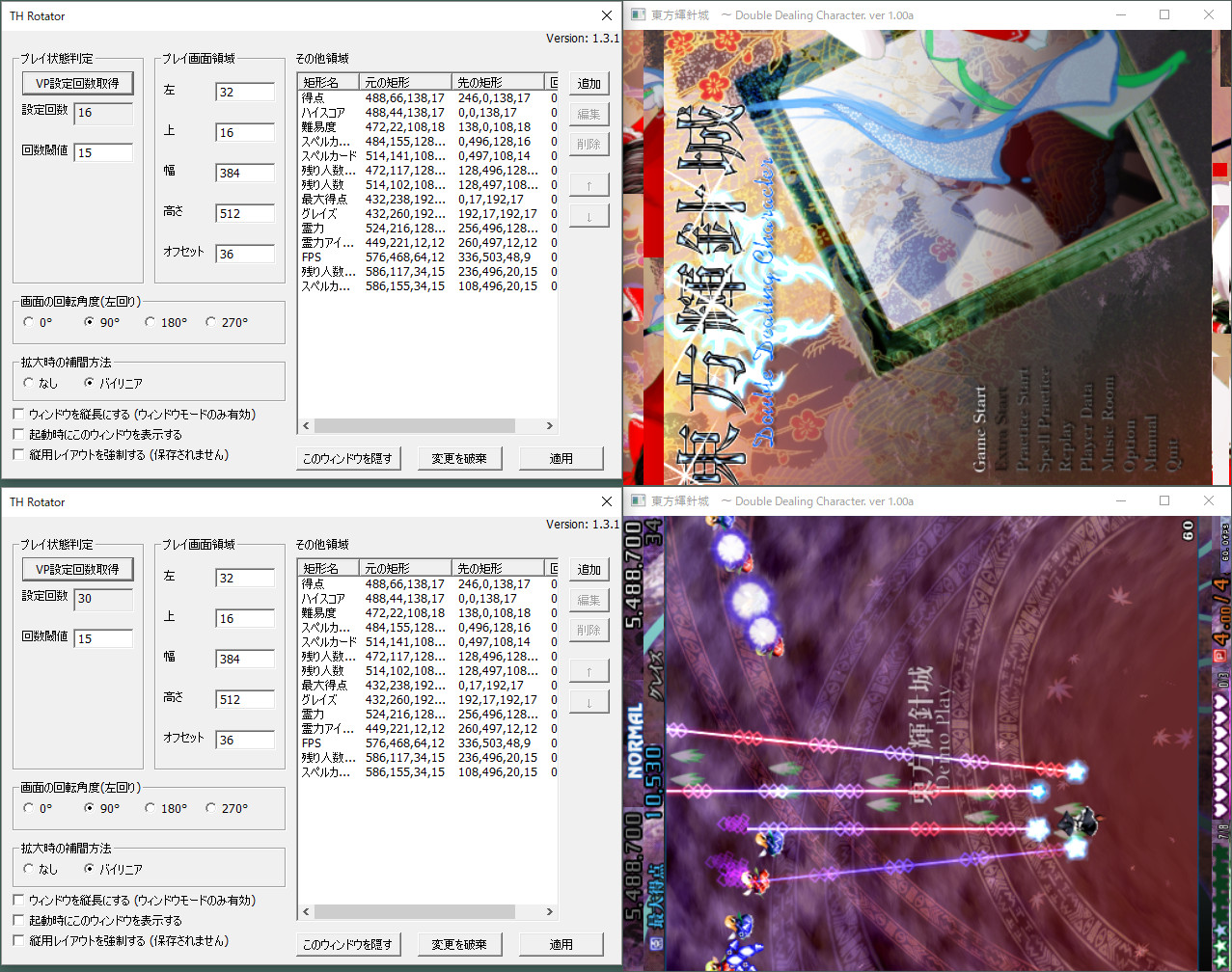Toggle 縦用レイアウトを強制する in upper TH Rotator

click(19, 454)
